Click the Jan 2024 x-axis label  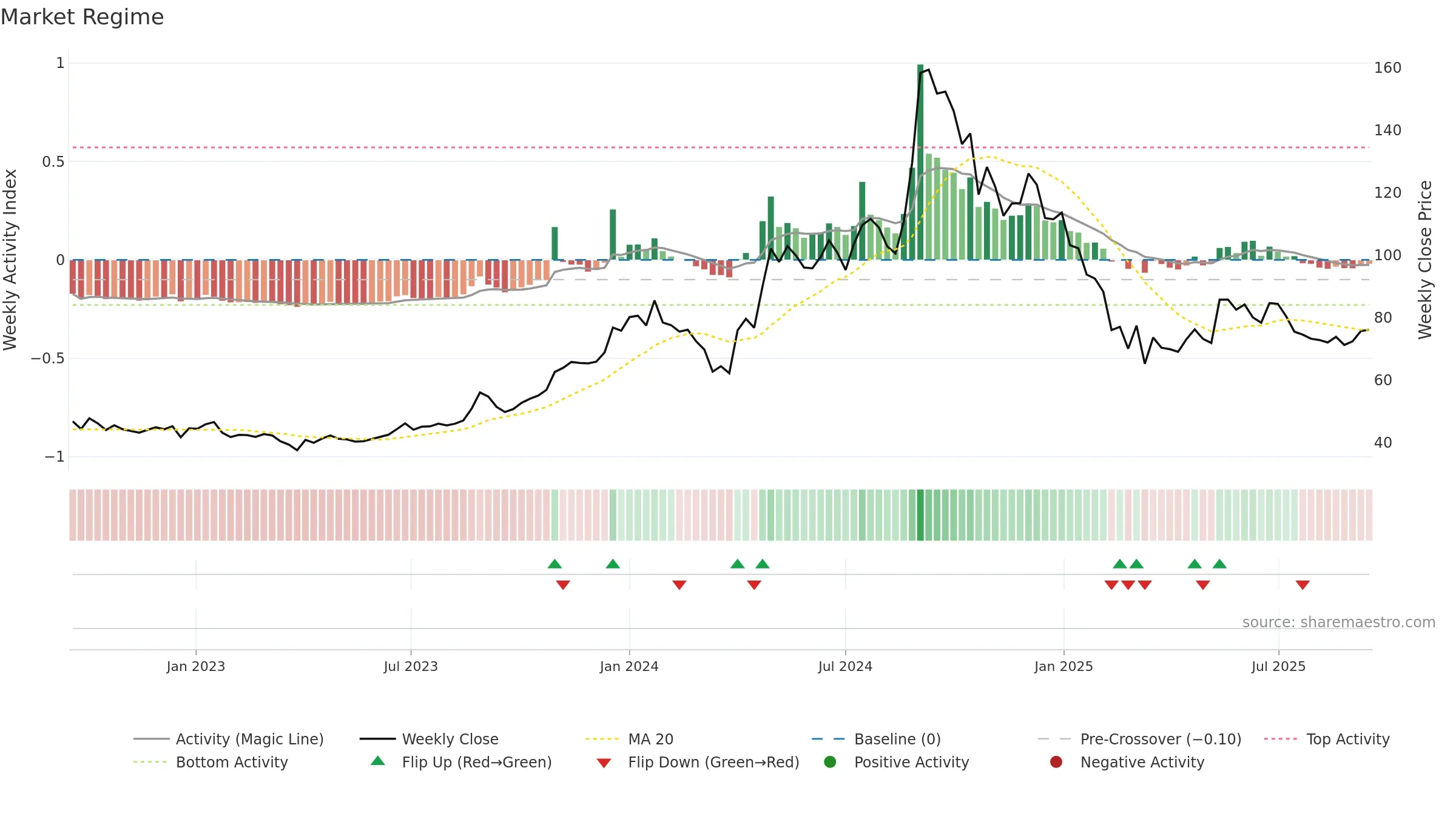[x=629, y=666]
